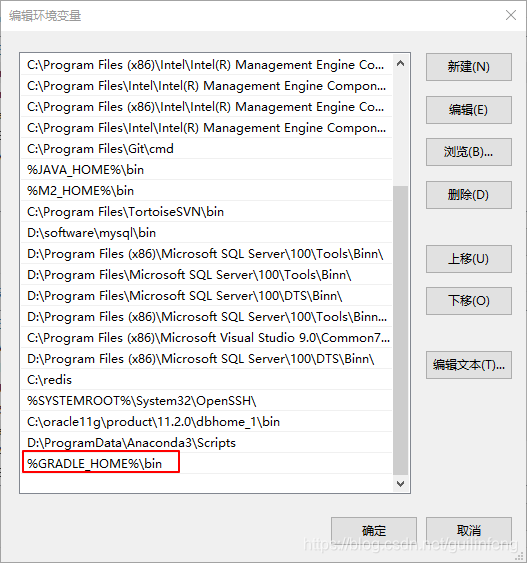Viewport: 527px width, 563px height.
Task: Close the 编辑环境变量 dialog window
Action: [510, 15]
